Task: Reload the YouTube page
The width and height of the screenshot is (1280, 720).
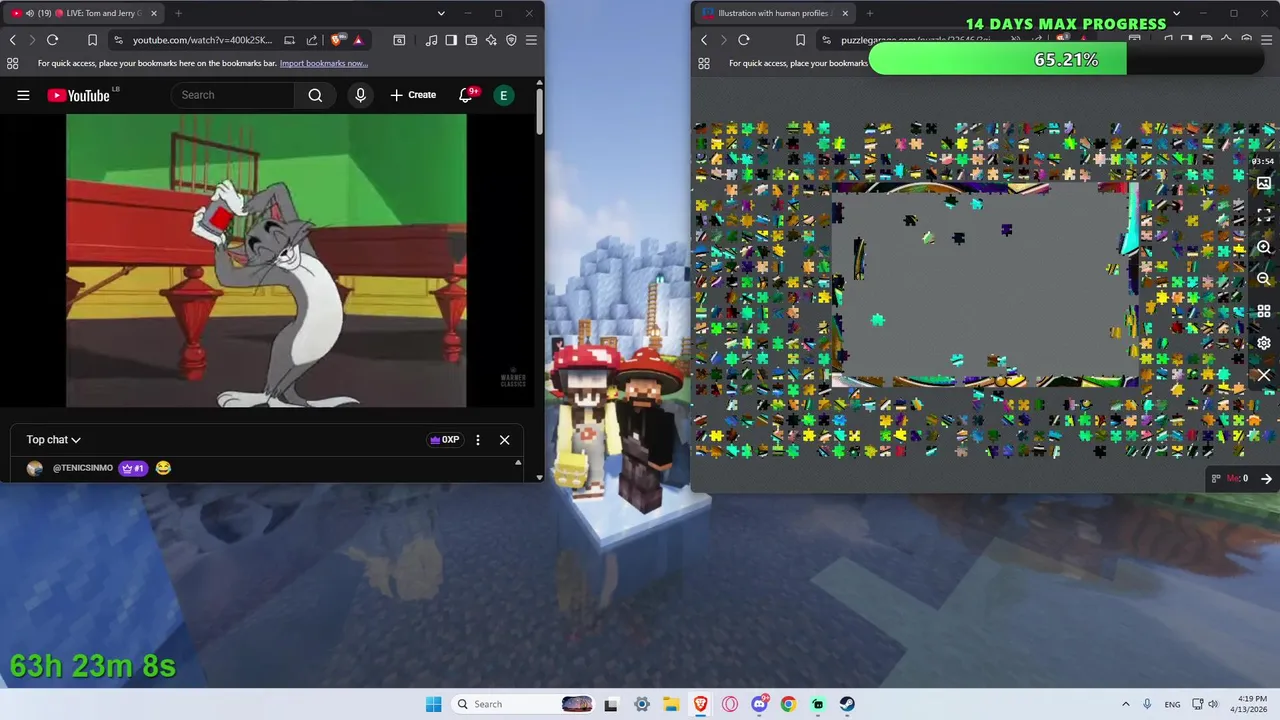Action: (x=53, y=40)
